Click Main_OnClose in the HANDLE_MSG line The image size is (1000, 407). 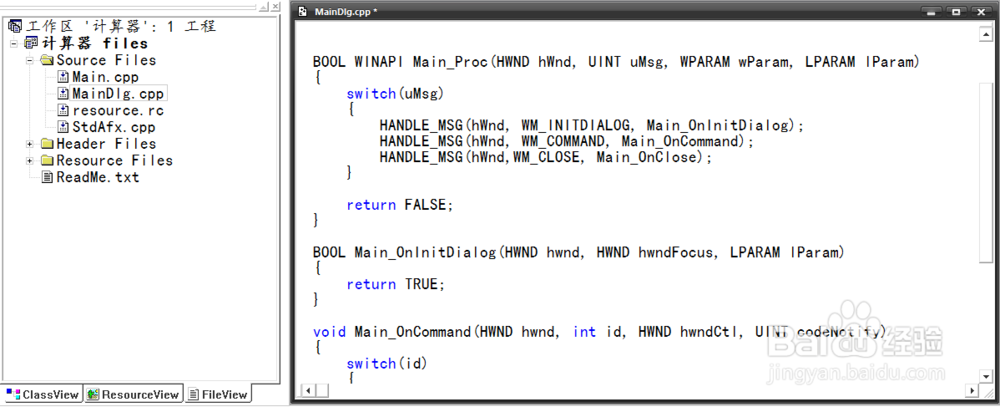(x=645, y=157)
